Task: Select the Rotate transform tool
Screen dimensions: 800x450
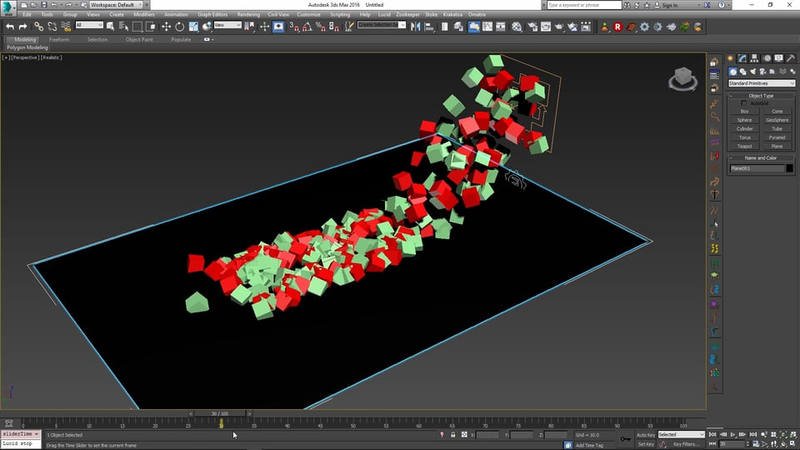Action: pyautogui.click(x=179, y=26)
